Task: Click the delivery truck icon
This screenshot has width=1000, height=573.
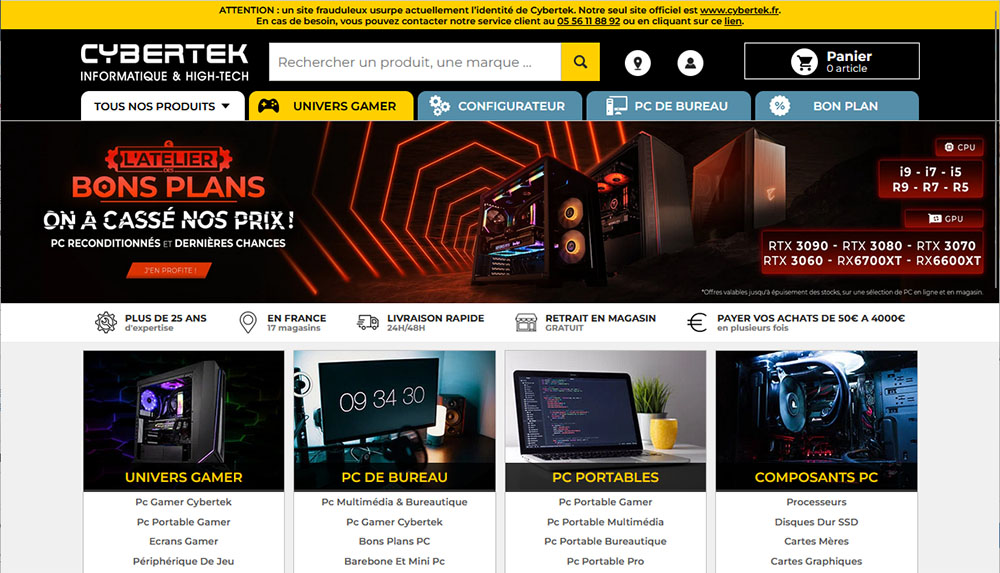Action: point(368,322)
